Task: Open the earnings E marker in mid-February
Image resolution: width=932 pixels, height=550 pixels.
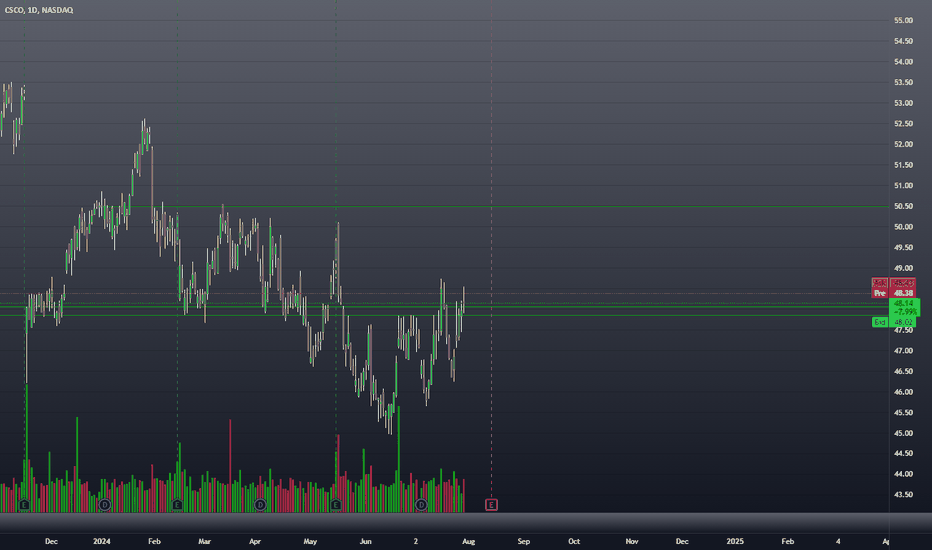Action: [x=177, y=505]
